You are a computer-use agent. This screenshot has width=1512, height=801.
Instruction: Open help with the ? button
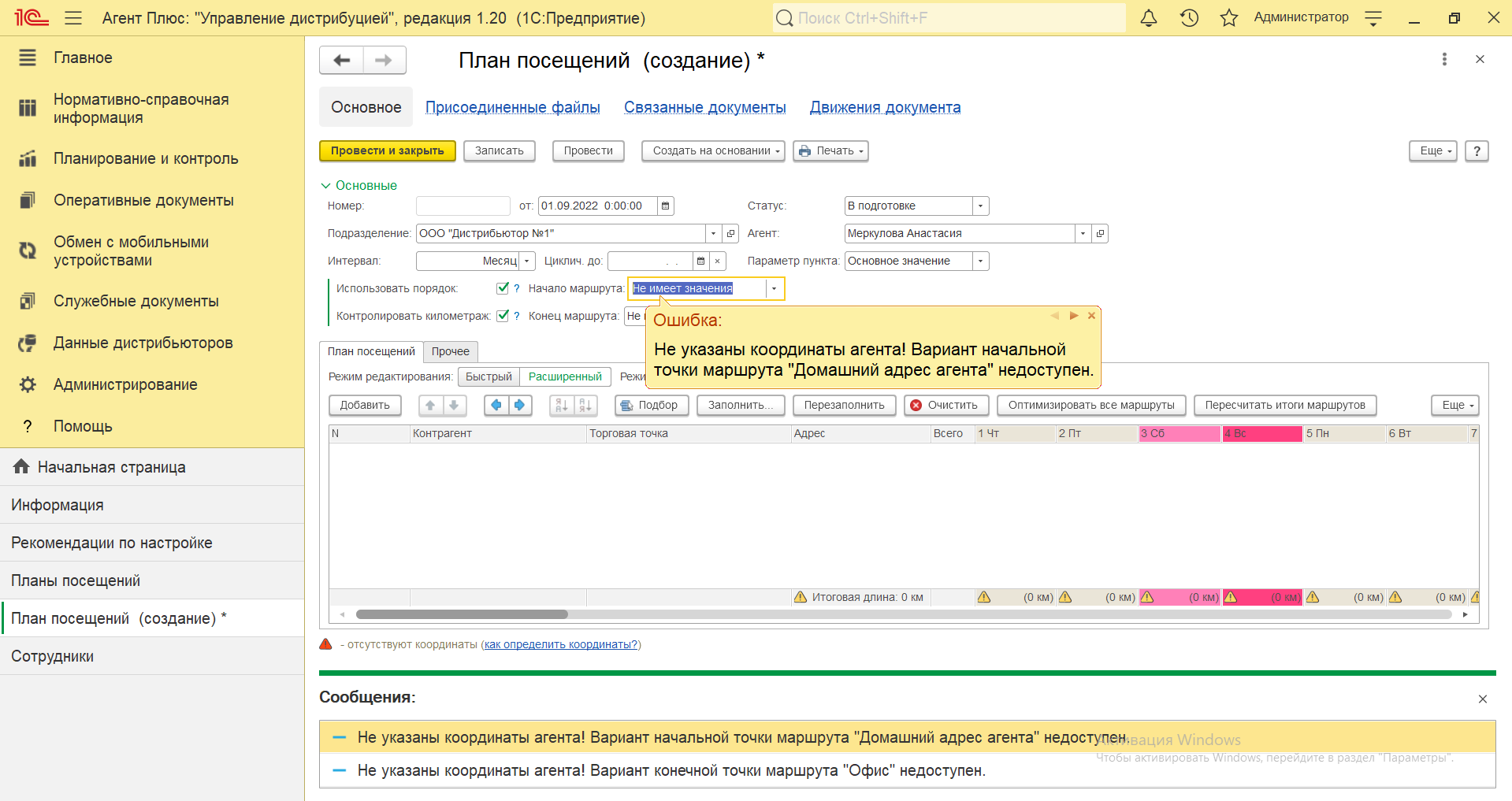pyautogui.click(x=1477, y=150)
